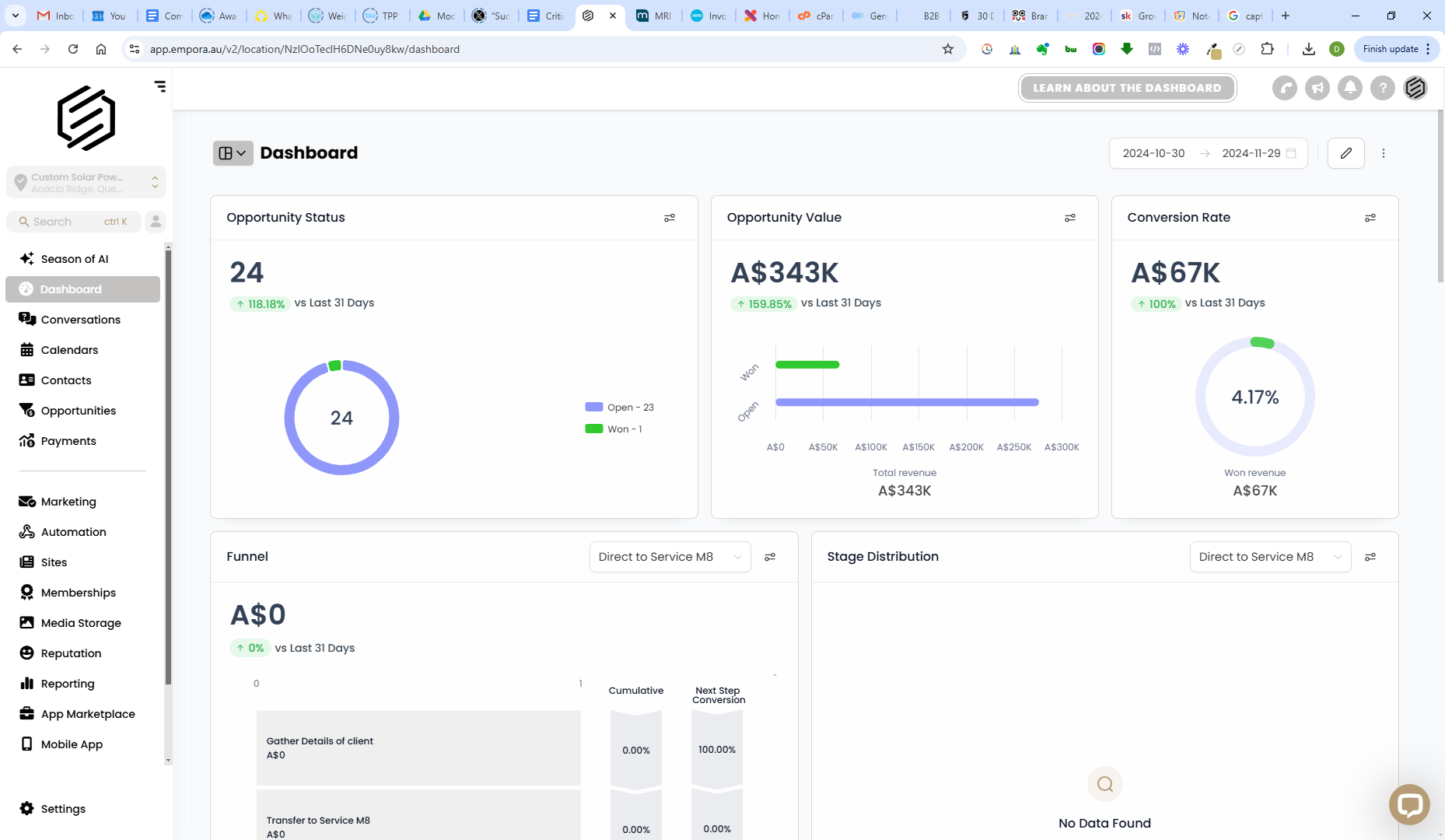The width and height of the screenshot is (1445, 840).
Task: Toggle the Open - 23 legend entry
Action: (x=619, y=407)
